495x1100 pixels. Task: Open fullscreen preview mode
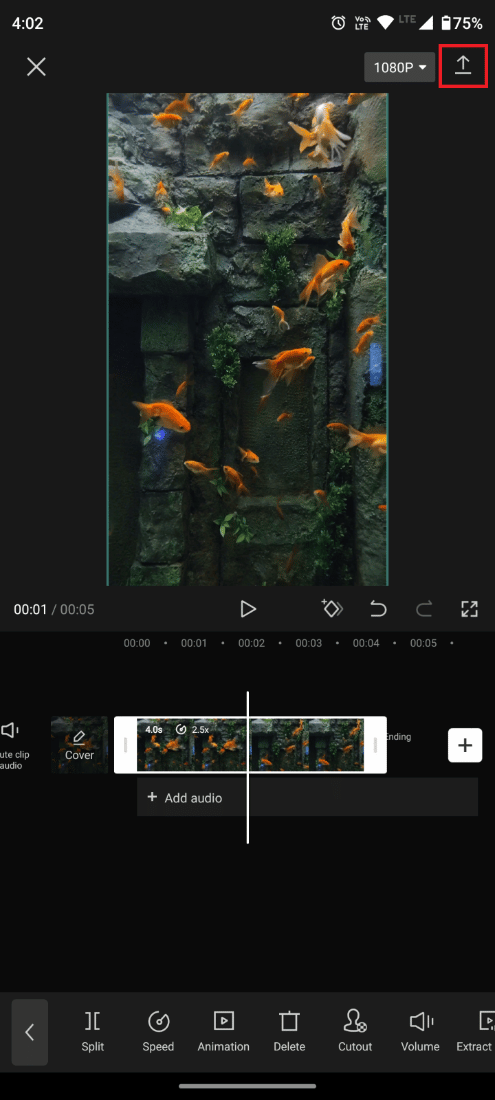[469, 609]
